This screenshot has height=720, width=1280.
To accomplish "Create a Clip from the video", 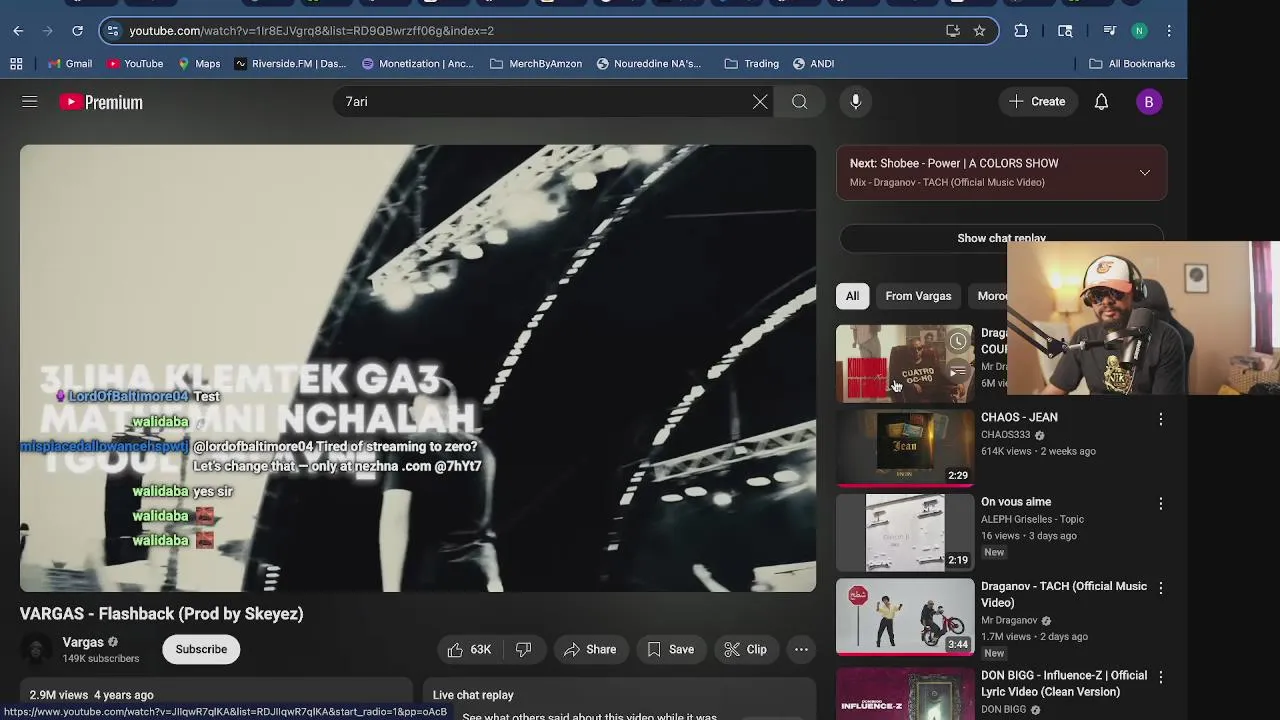I will point(745,650).
